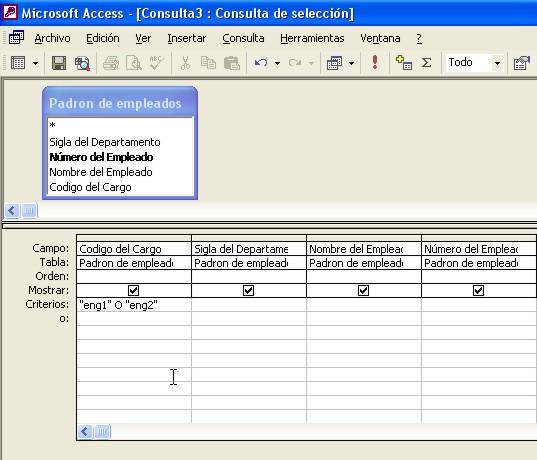
Task: Click Orden cell under Codigo del Cargo
Action: pos(134,276)
